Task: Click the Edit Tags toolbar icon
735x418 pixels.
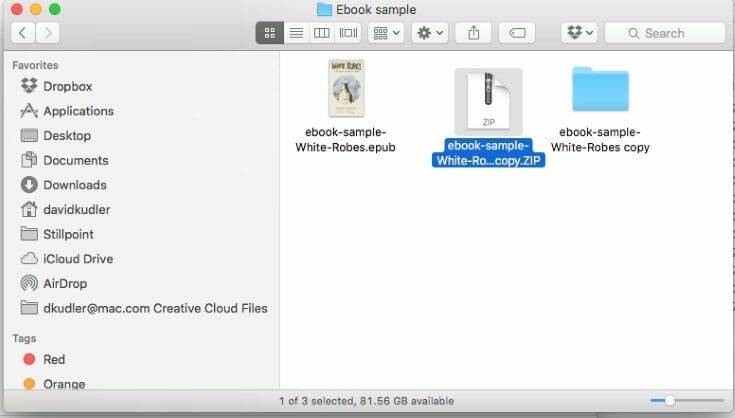Action: pyautogui.click(x=517, y=33)
